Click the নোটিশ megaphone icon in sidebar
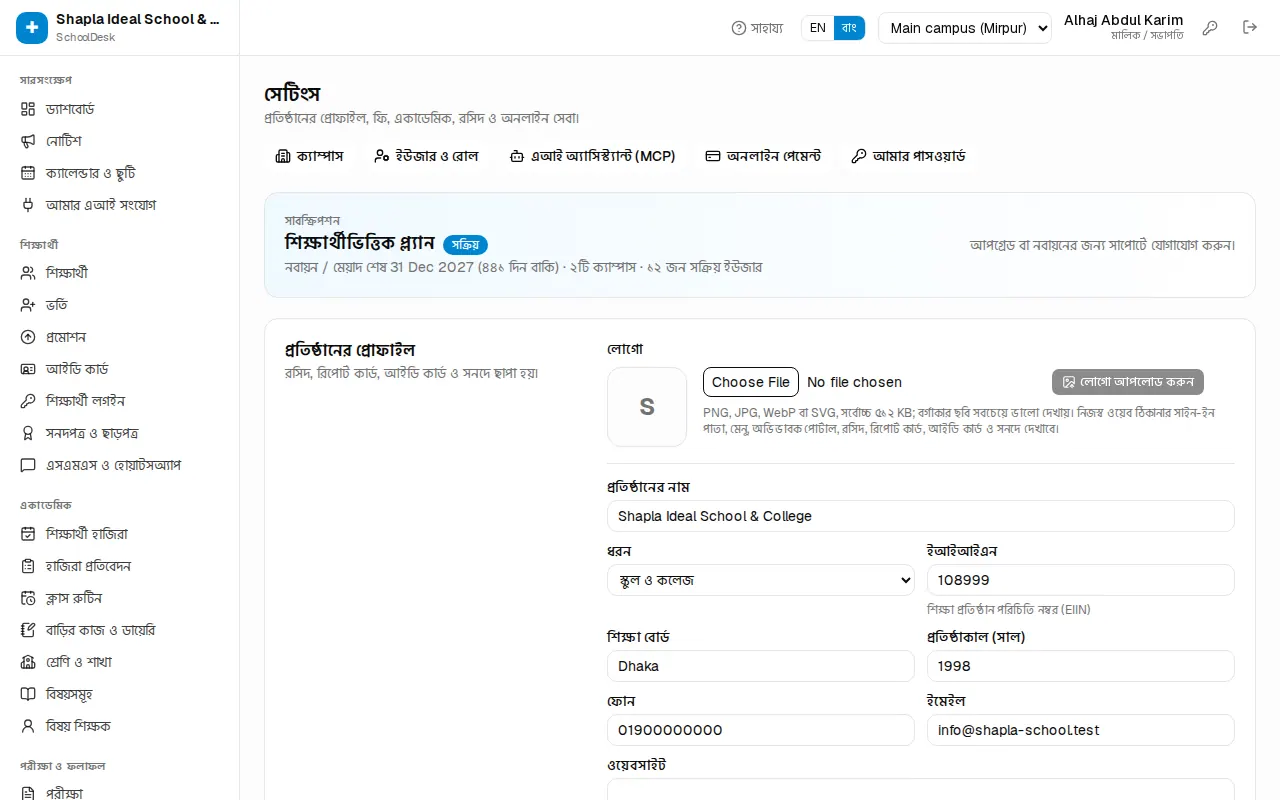Viewport: 1280px width, 800px height. coord(28,141)
